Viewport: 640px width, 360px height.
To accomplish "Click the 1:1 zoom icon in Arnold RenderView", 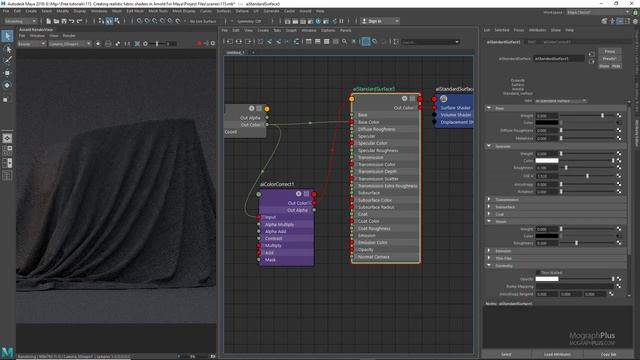I will [127, 44].
